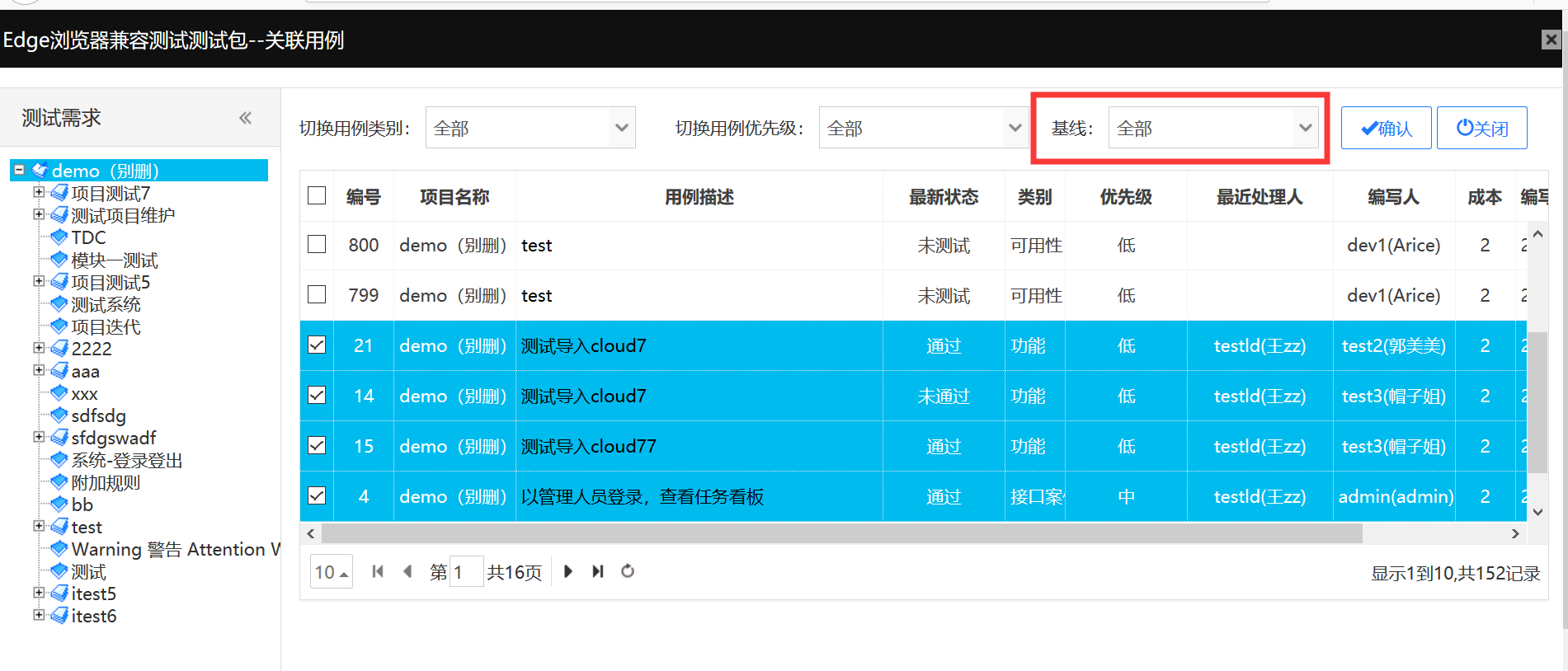This screenshot has height=671, width=1568.
Task: Click 测试系统 node icon
Action: point(59,304)
